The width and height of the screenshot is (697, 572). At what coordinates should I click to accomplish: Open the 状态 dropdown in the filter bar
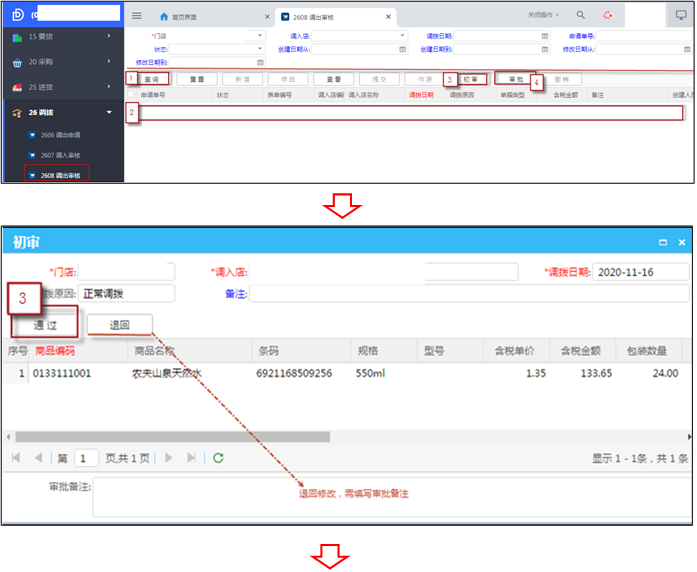pos(260,48)
